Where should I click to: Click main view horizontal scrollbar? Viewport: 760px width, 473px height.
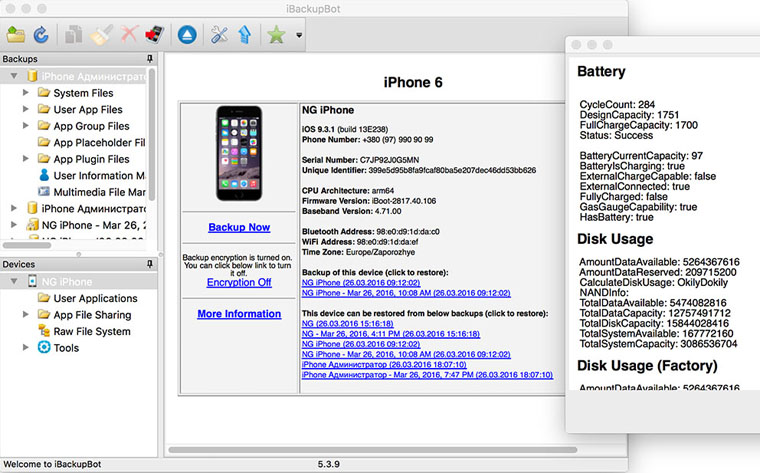coord(372,450)
